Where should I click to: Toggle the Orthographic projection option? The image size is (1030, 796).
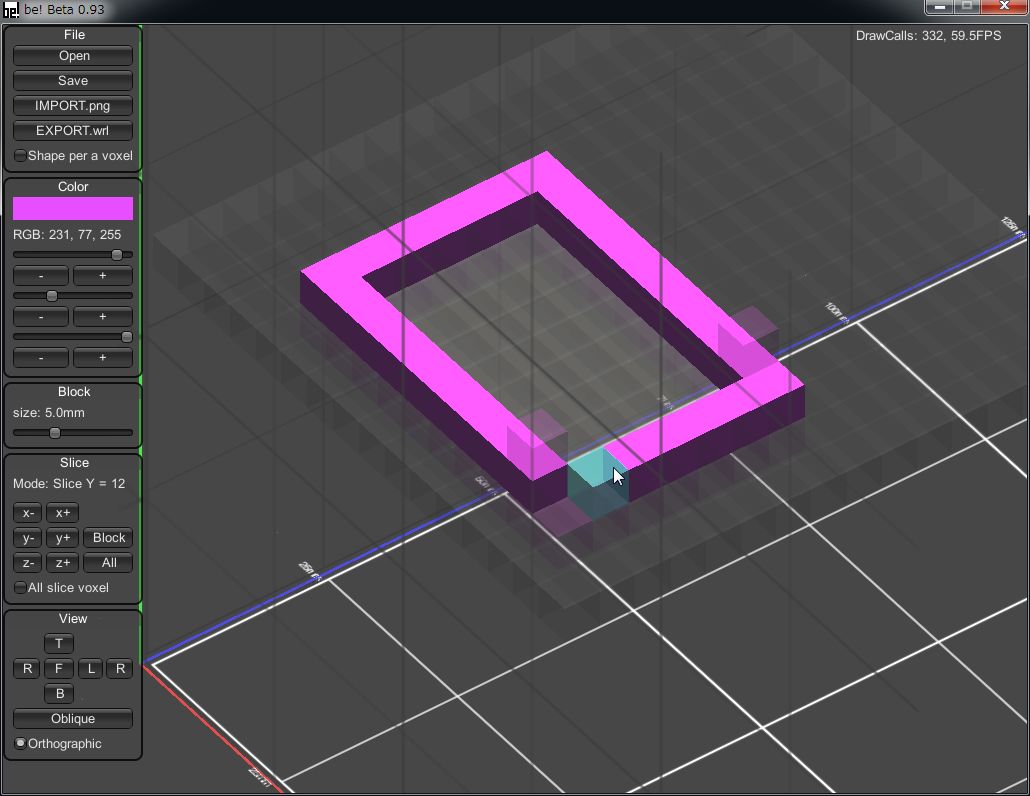coord(21,744)
